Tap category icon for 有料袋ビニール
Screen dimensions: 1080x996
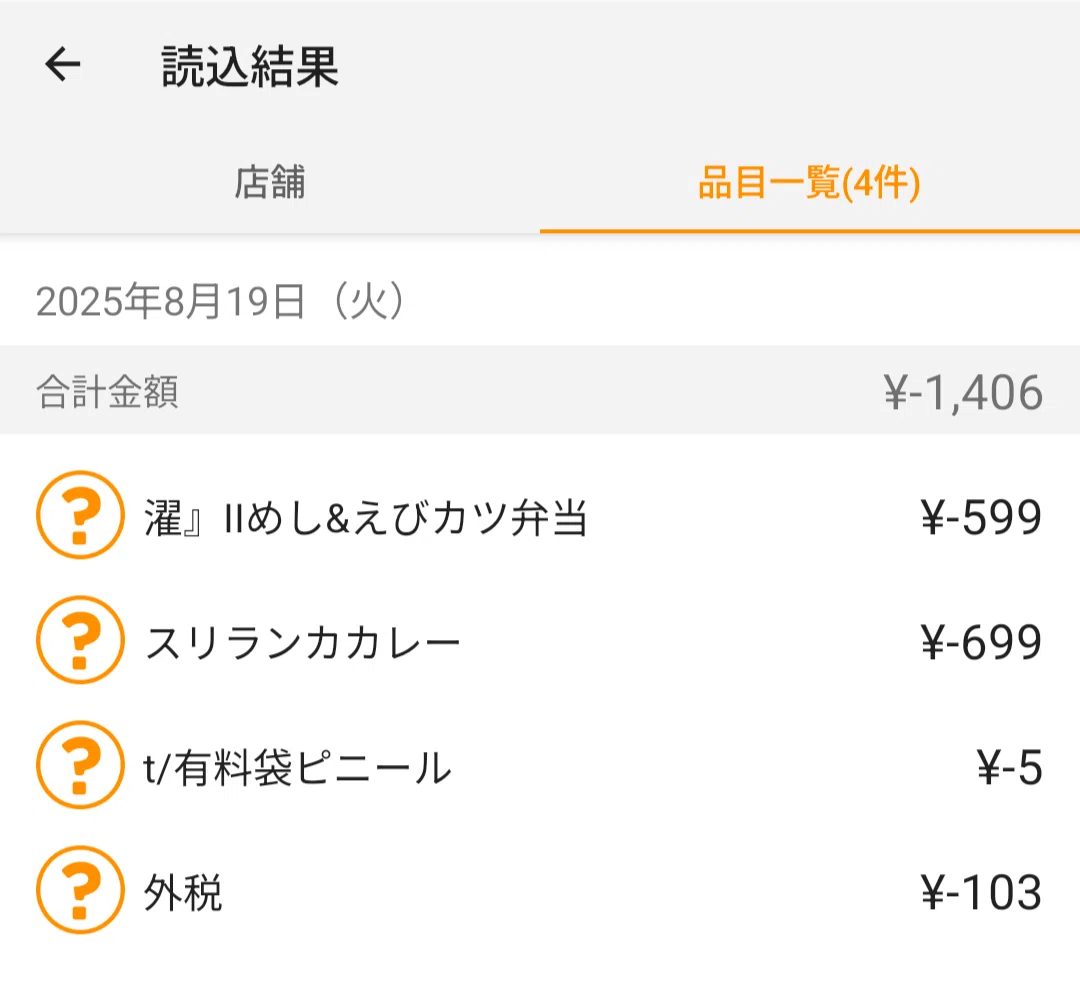tap(81, 765)
